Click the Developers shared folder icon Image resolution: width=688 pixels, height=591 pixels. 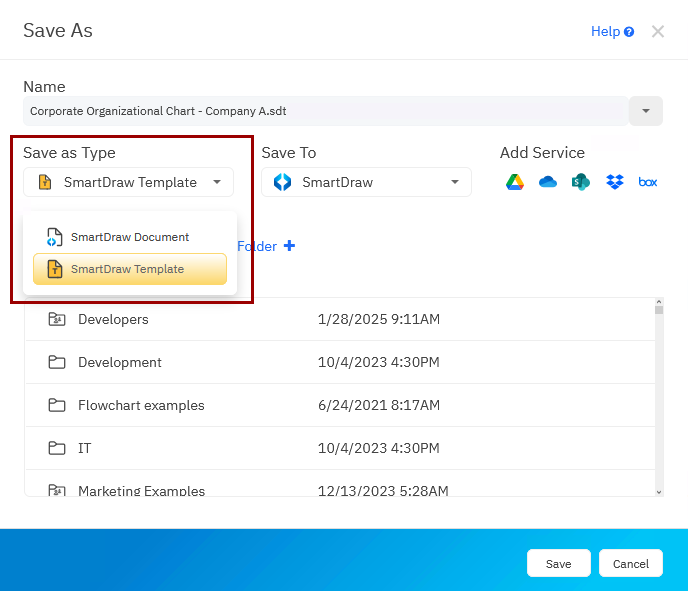tap(57, 320)
